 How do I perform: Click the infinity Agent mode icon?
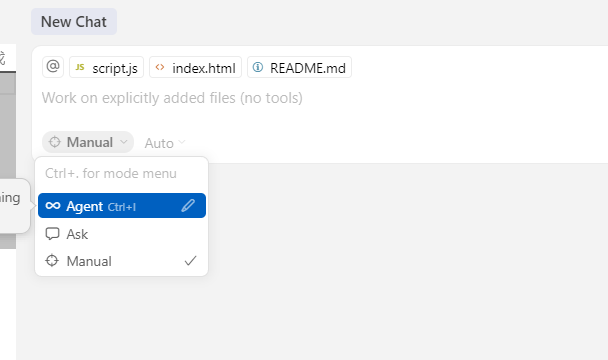pyautogui.click(x=53, y=206)
